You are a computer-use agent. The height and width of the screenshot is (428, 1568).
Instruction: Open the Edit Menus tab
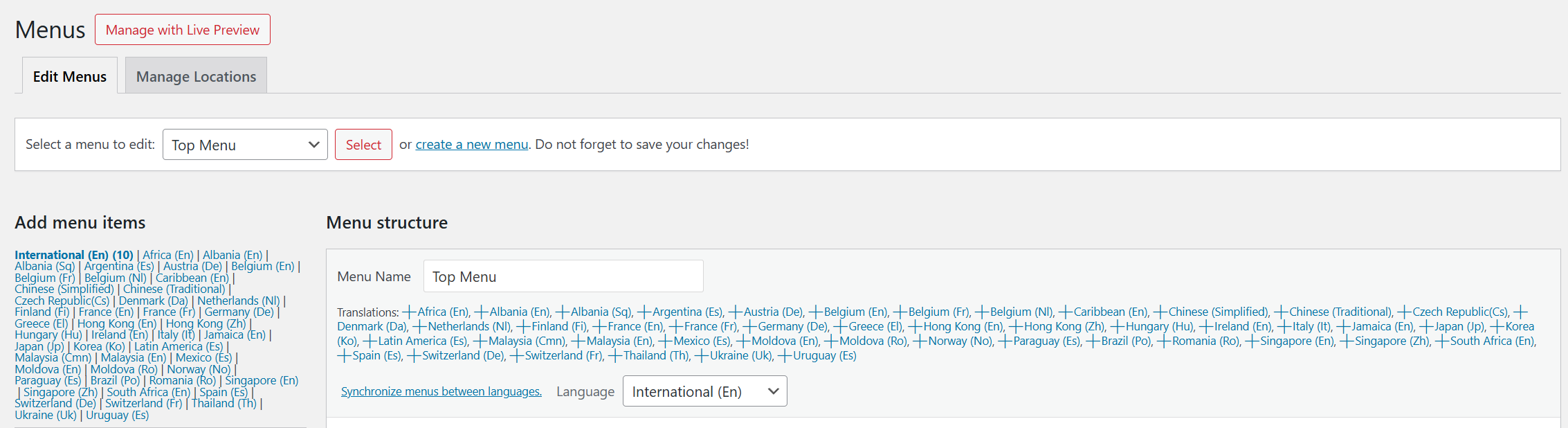point(70,76)
